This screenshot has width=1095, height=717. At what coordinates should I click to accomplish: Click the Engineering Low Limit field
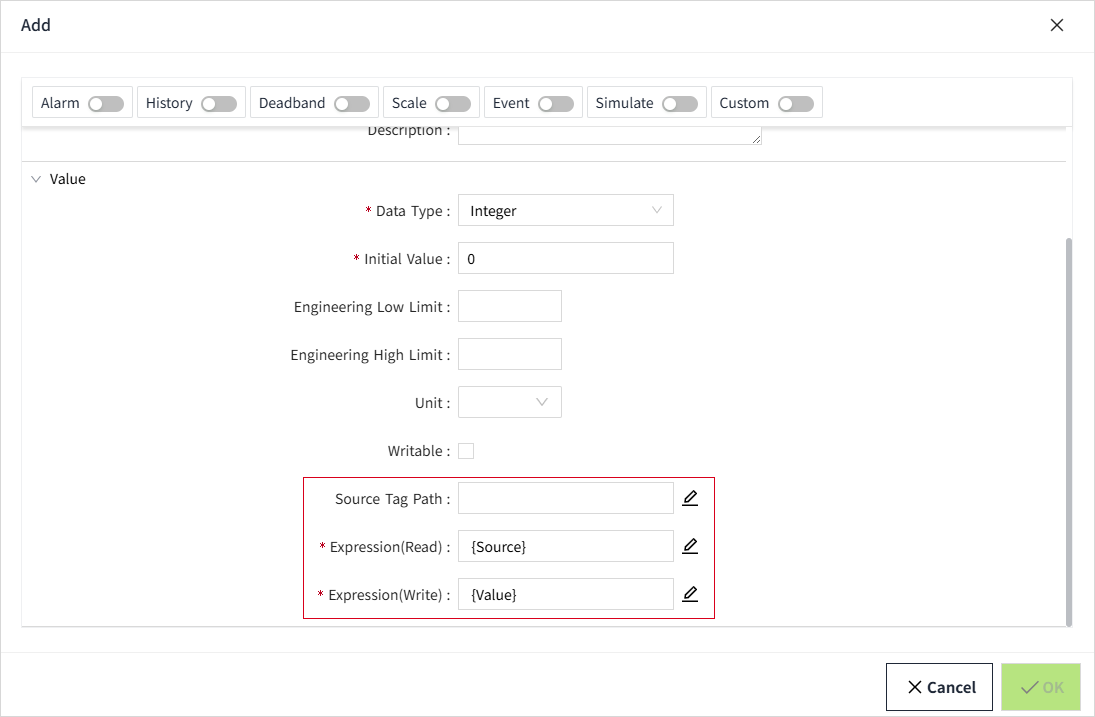point(510,306)
